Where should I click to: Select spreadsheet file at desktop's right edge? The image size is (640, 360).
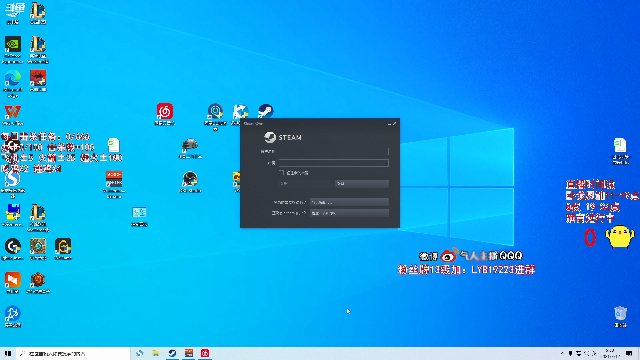point(620,151)
